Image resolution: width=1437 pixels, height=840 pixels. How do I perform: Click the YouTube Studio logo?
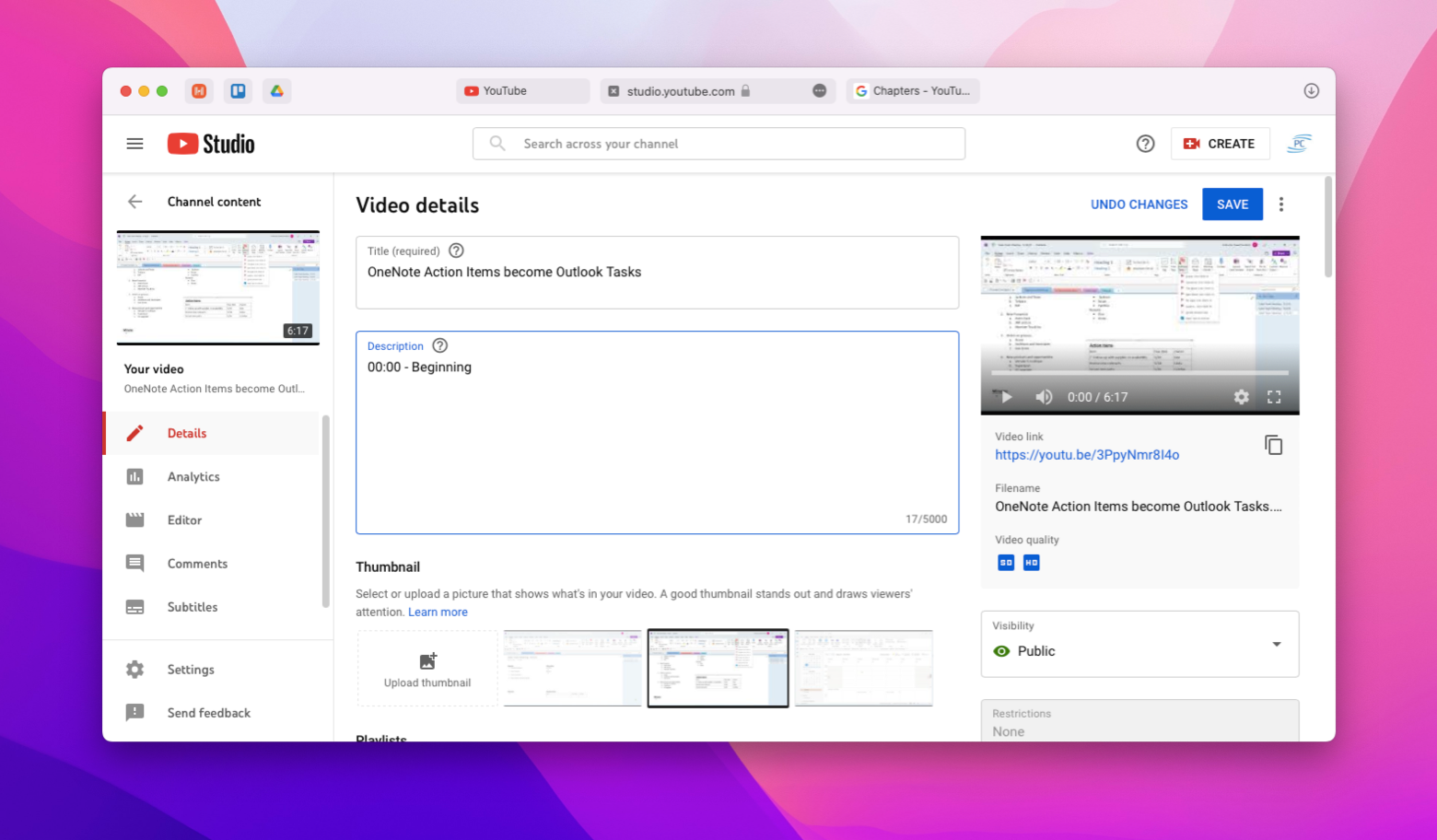click(x=211, y=144)
